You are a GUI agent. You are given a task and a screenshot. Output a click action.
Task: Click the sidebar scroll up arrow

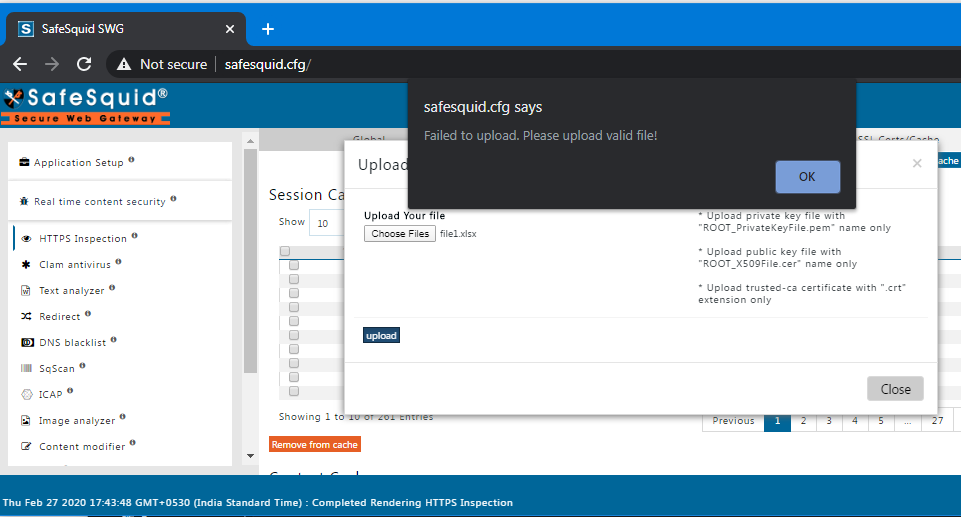click(x=250, y=141)
